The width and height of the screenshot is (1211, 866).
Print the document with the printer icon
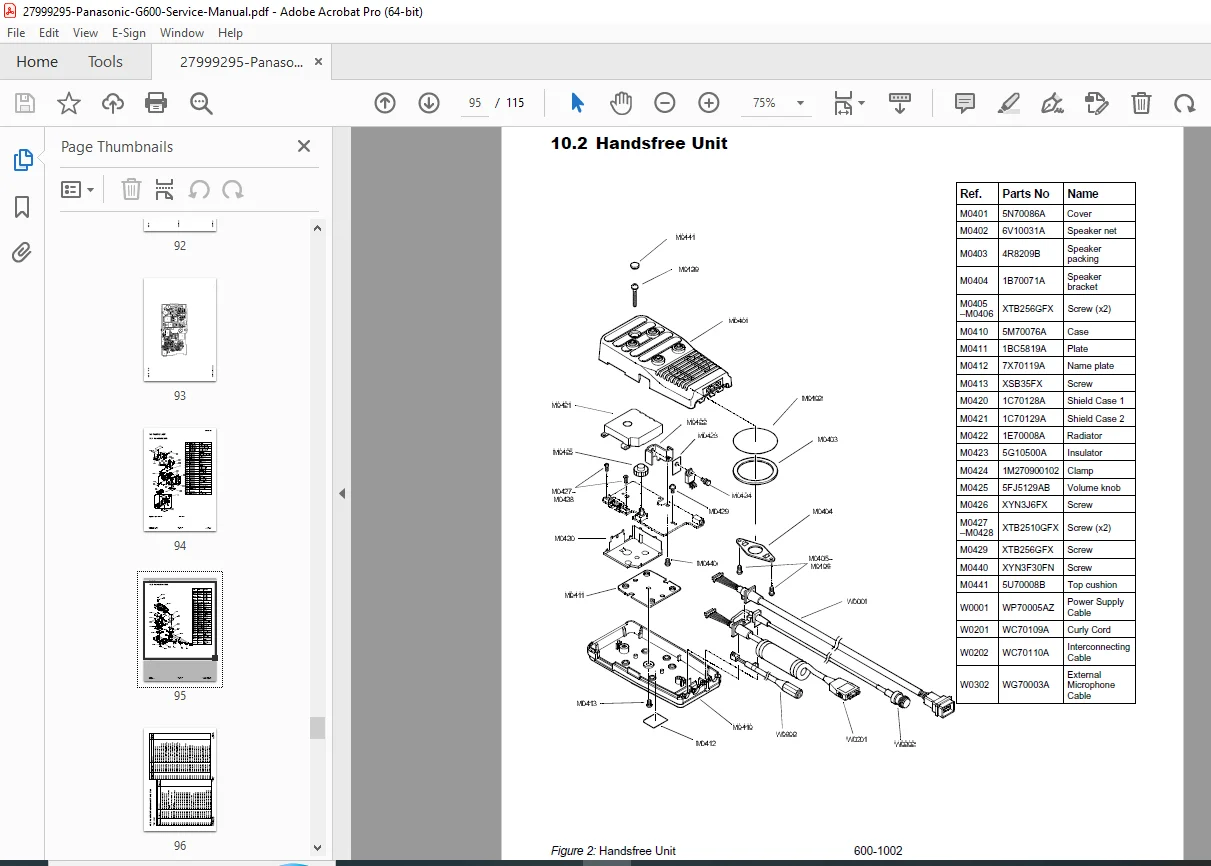[x=156, y=103]
